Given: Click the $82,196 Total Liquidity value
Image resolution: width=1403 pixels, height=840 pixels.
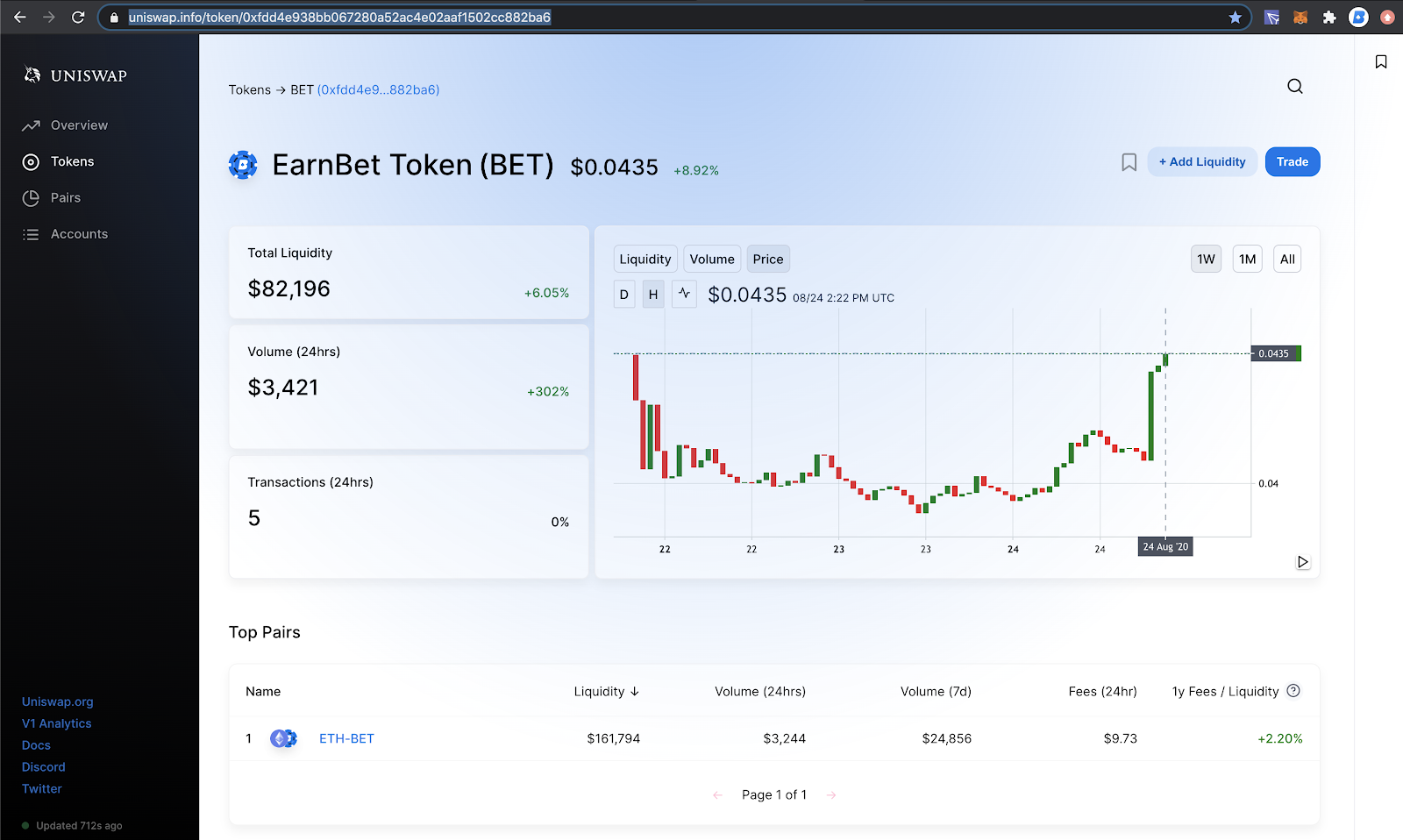Looking at the screenshot, I should pos(289,288).
